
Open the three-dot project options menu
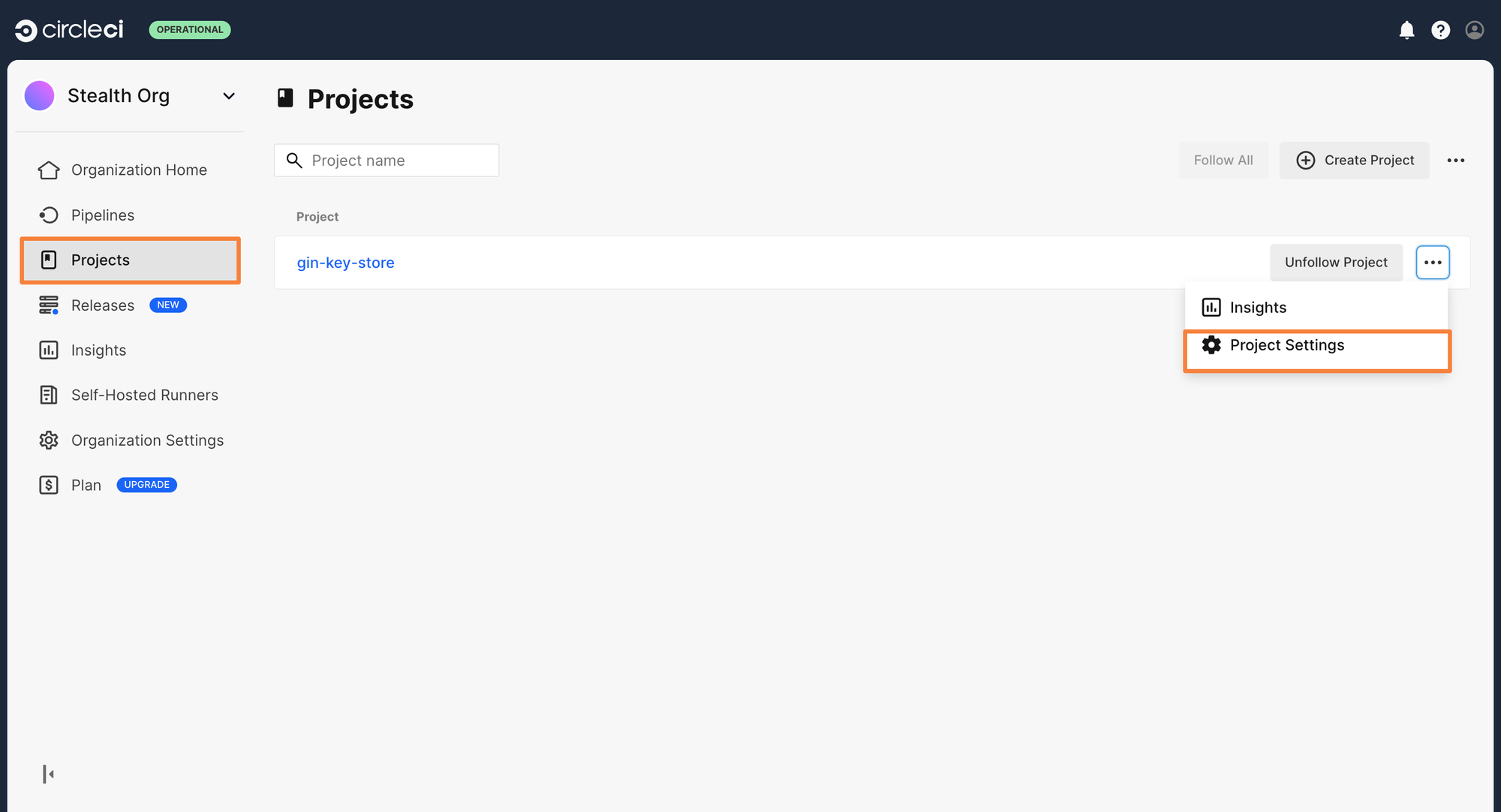[x=1432, y=262]
